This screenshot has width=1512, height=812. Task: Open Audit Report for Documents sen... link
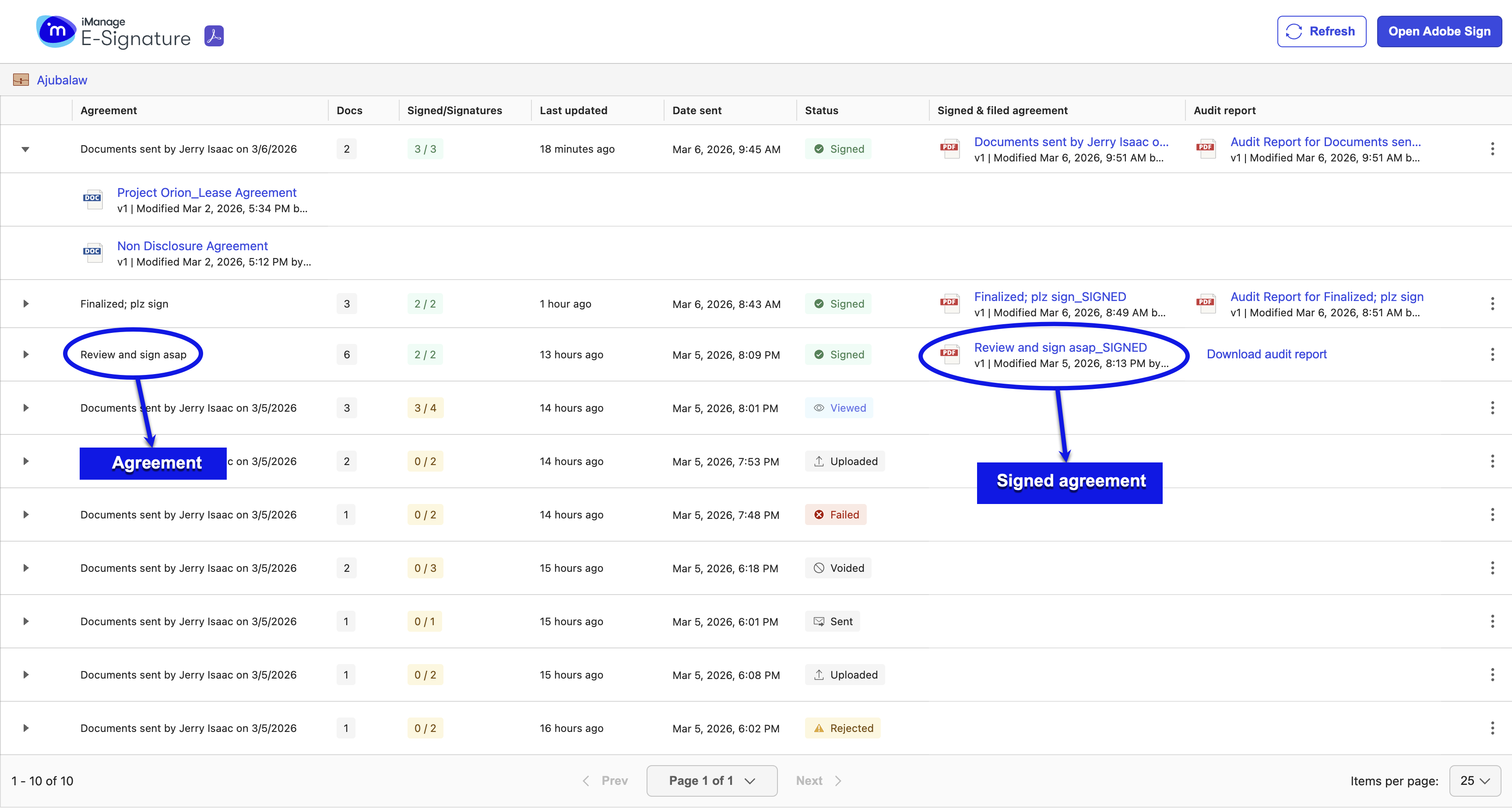(x=1326, y=142)
